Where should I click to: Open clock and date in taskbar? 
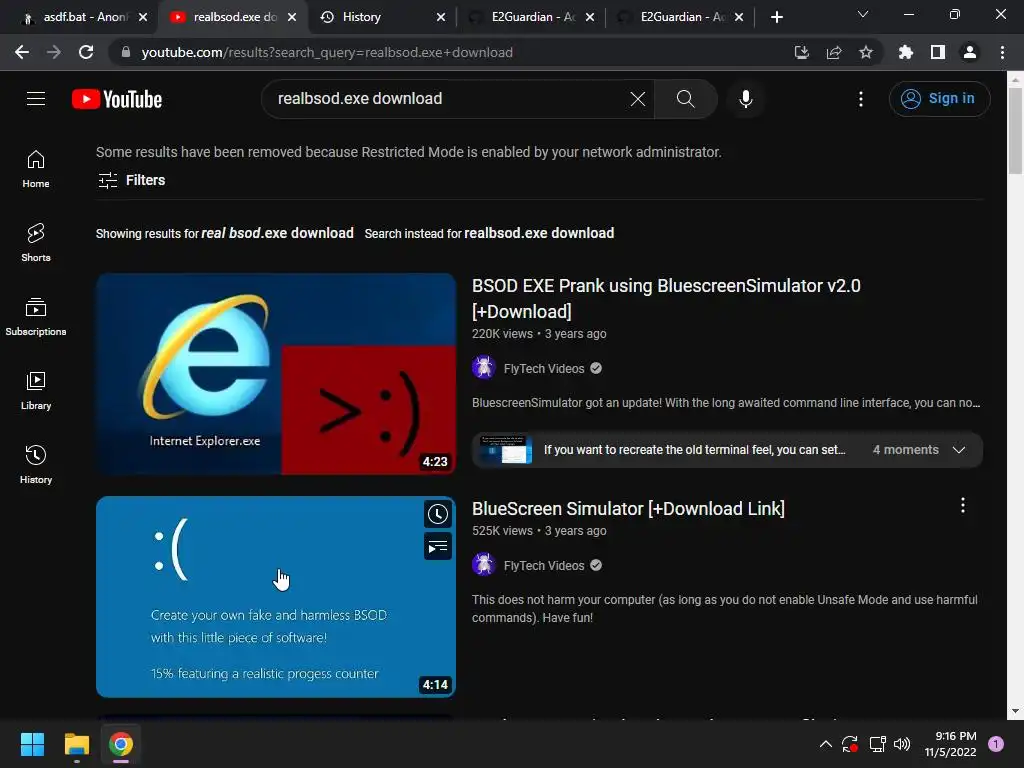pos(950,744)
